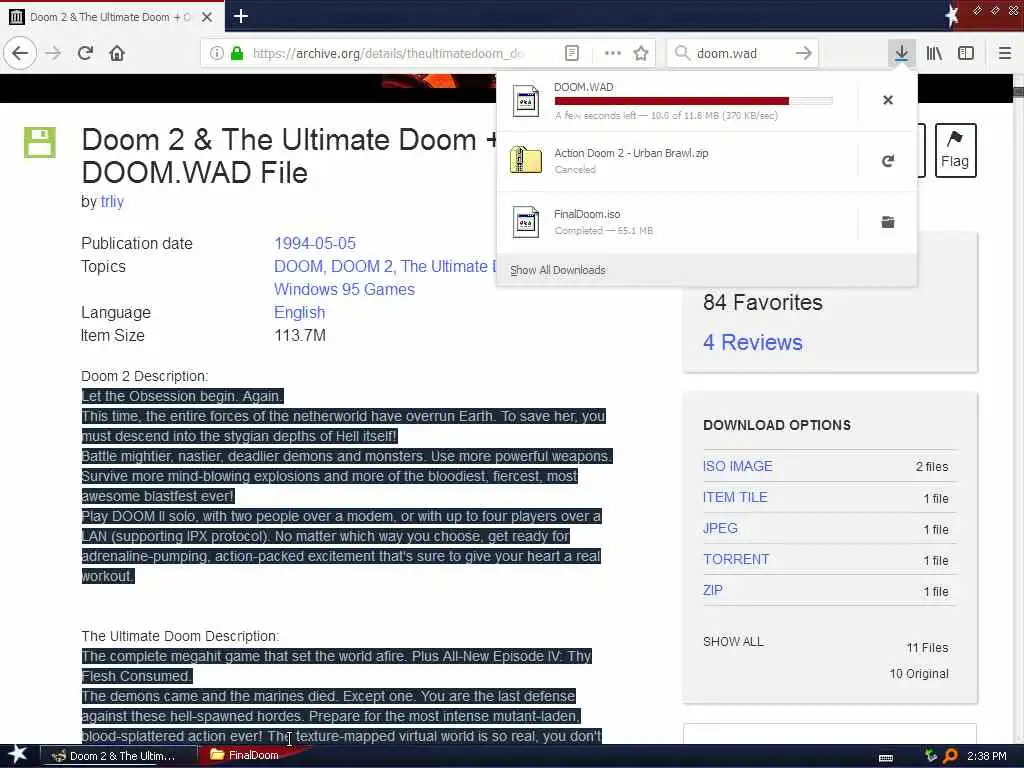Click the 2:38 PM taskbar clock
This screenshot has height=768, width=1024.
[x=987, y=756]
